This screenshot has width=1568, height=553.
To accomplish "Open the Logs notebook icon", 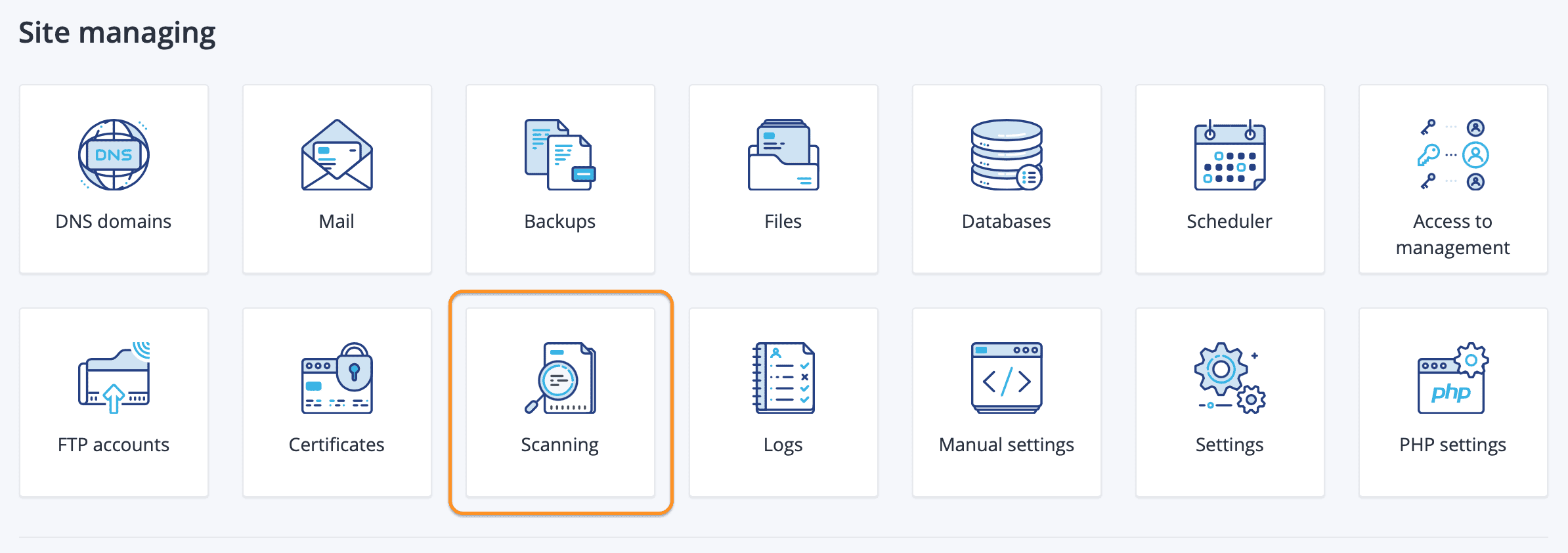I will [783, 378].
